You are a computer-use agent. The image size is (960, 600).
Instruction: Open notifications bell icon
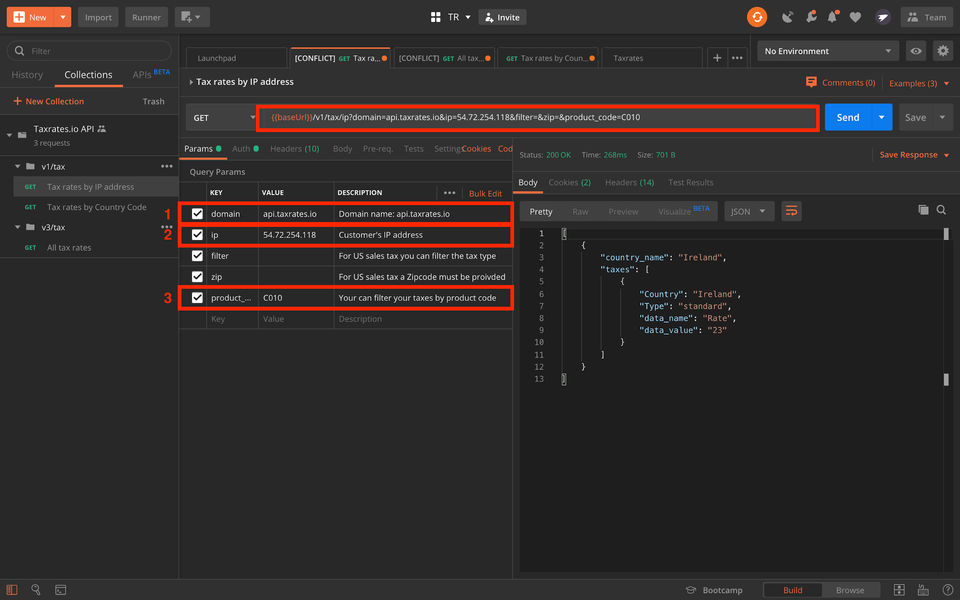[x=832, y=17]
